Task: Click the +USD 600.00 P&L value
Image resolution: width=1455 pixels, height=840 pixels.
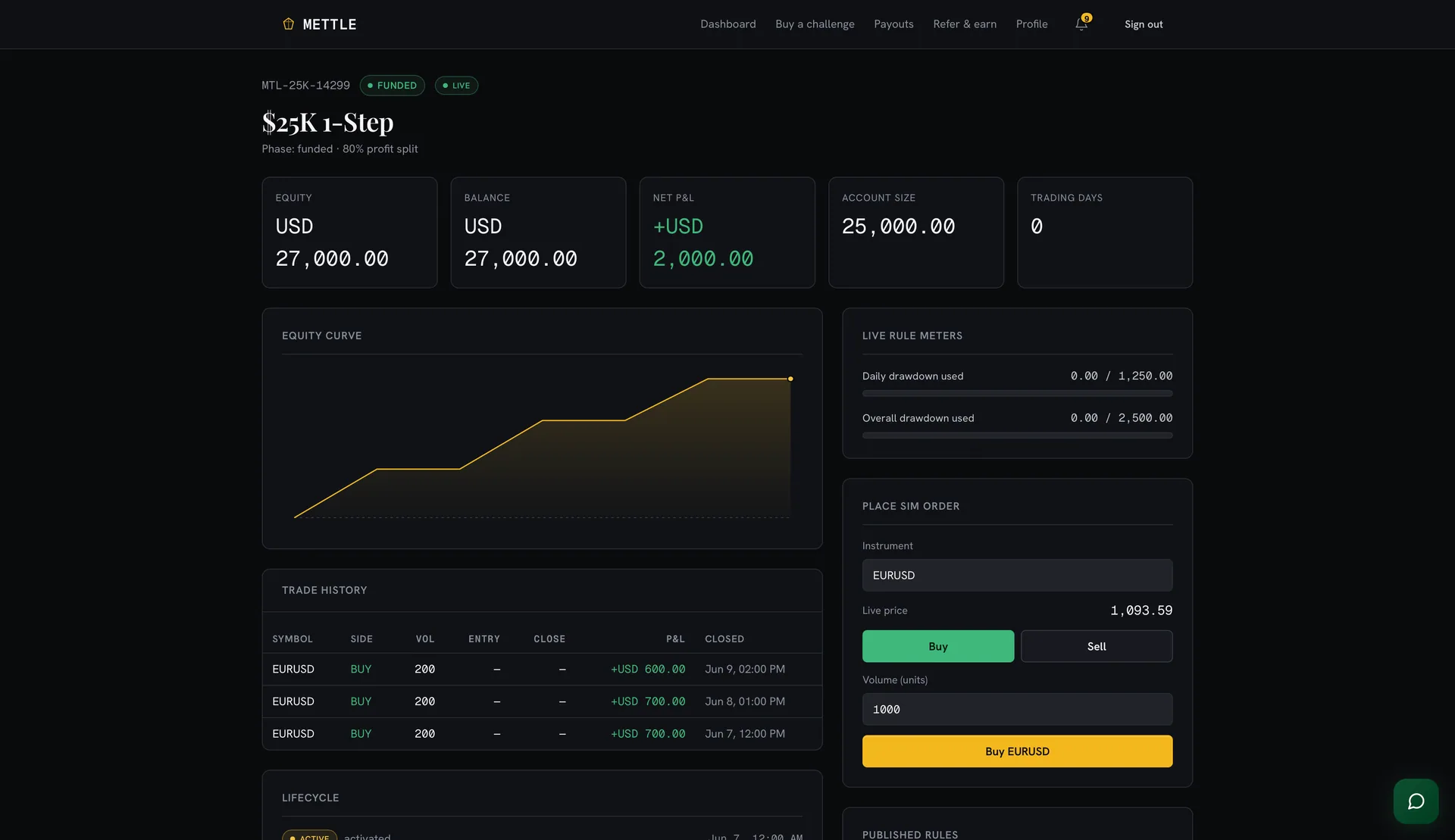Action: (x=648, y=670)
